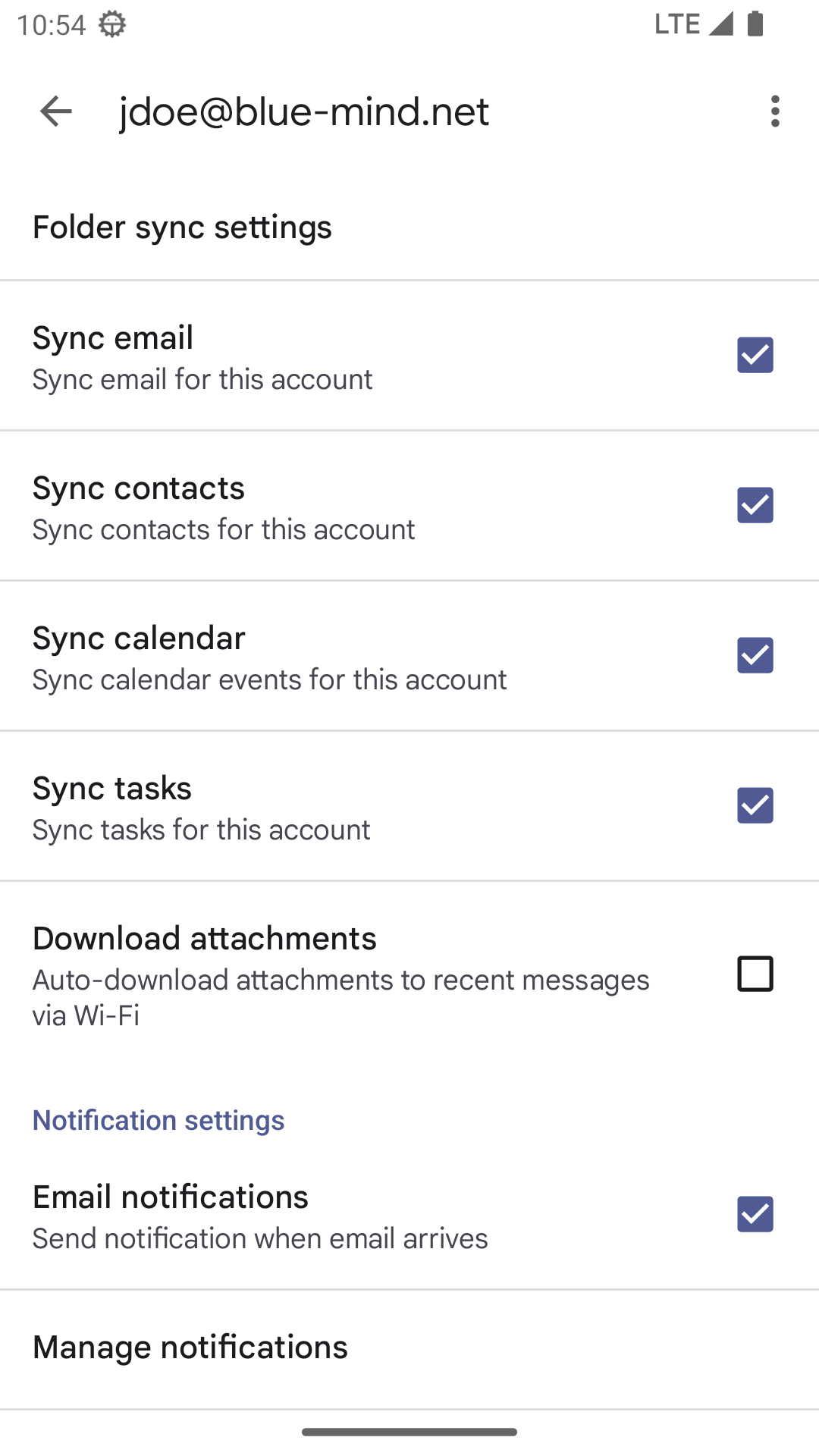819x1456 pixels.
Task: Select the Download attachments description text
Action: pos(340,997)
